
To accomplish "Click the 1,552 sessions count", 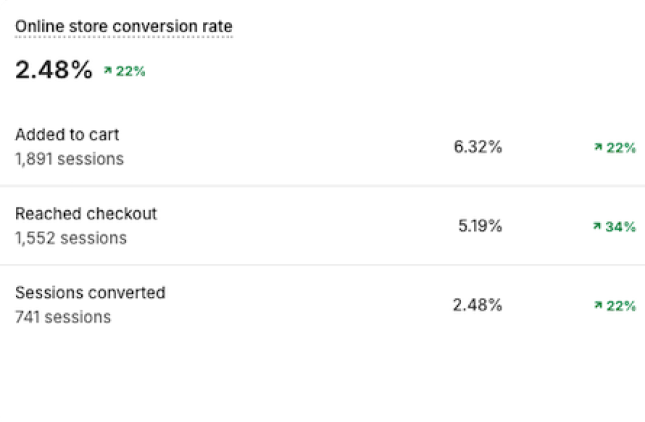I will (71, 238).
